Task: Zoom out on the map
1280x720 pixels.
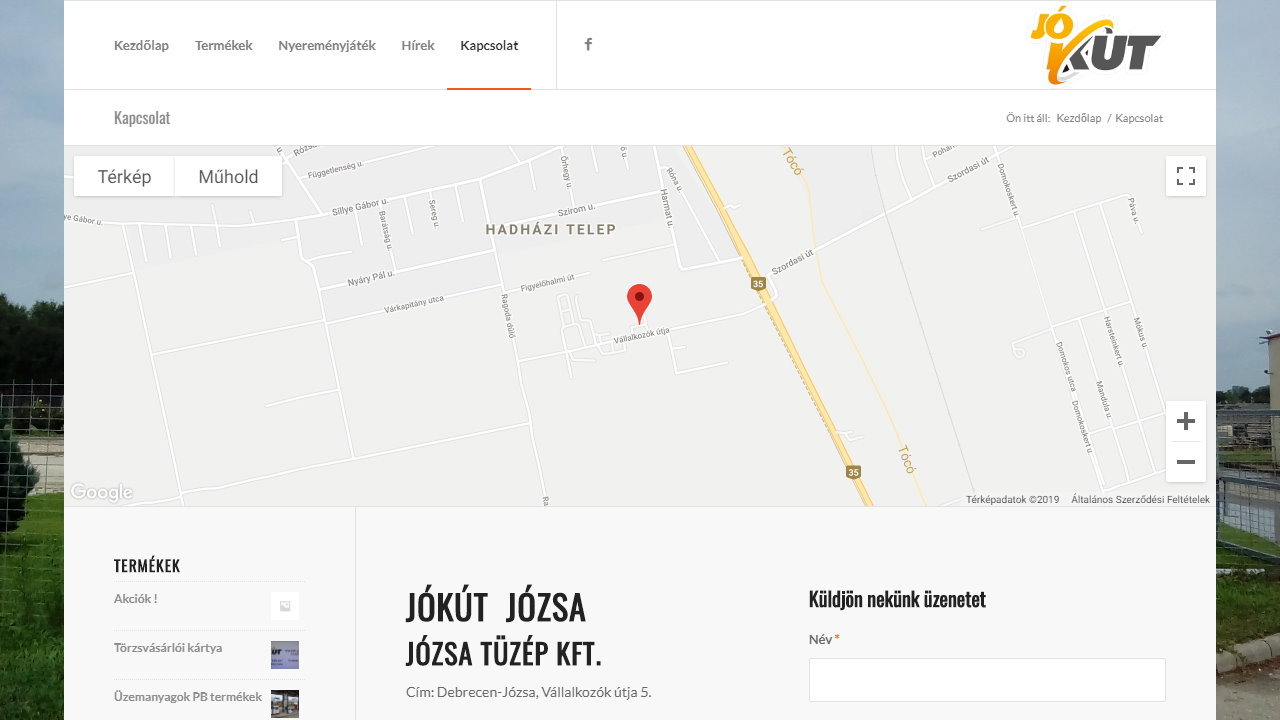Action: coord(1186,462)
